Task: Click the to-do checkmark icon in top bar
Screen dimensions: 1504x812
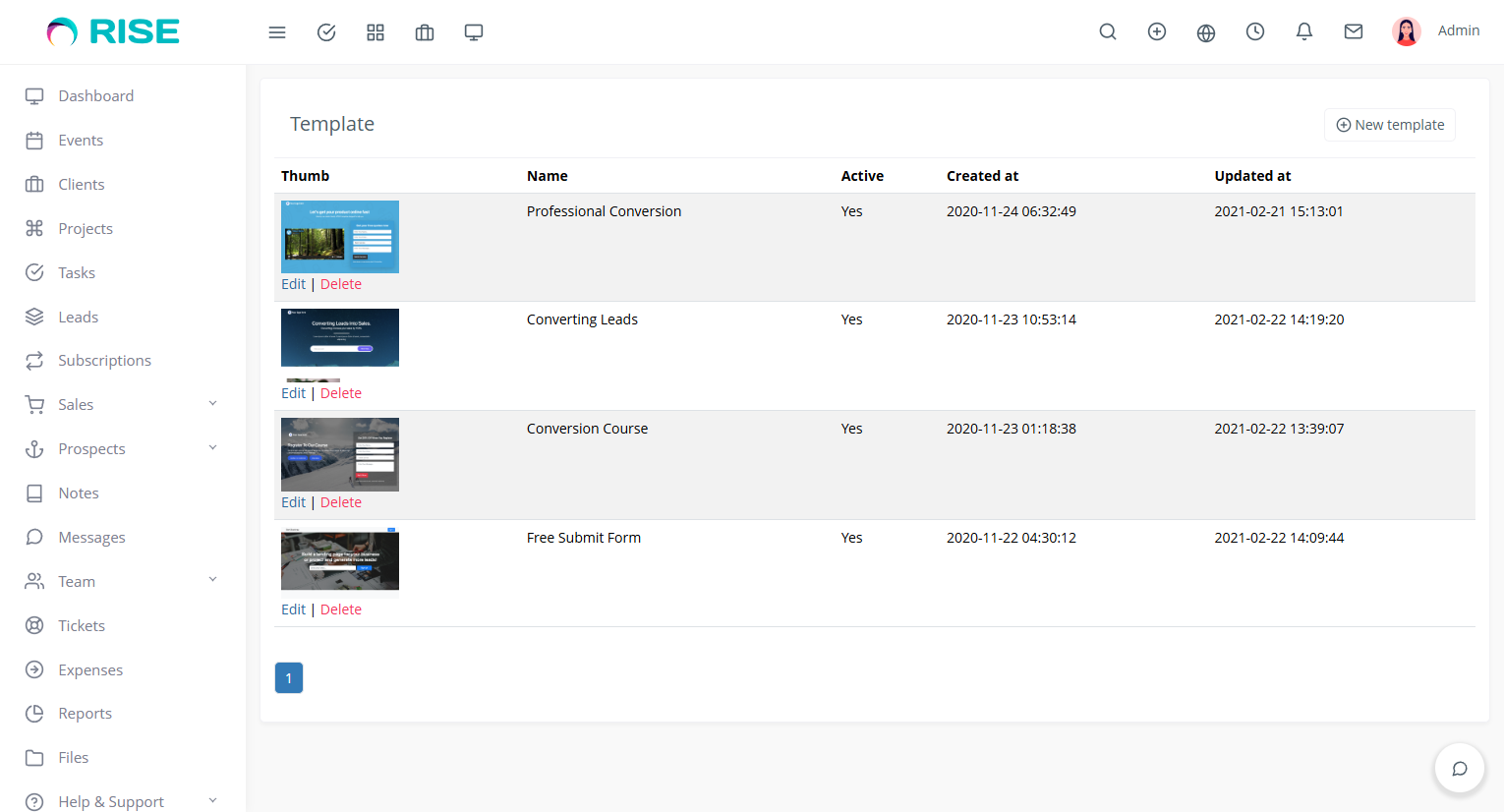Action: pyautogui.click(x=326, y=32)
